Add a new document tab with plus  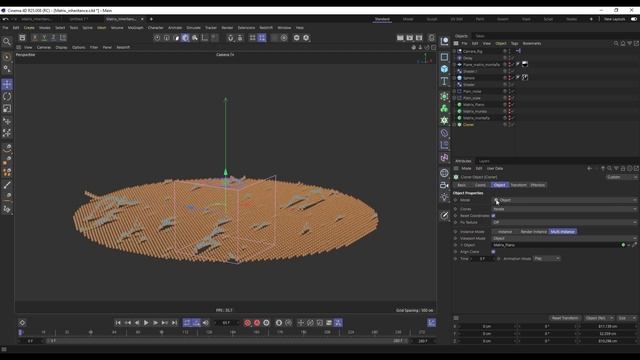pos(151,19)
